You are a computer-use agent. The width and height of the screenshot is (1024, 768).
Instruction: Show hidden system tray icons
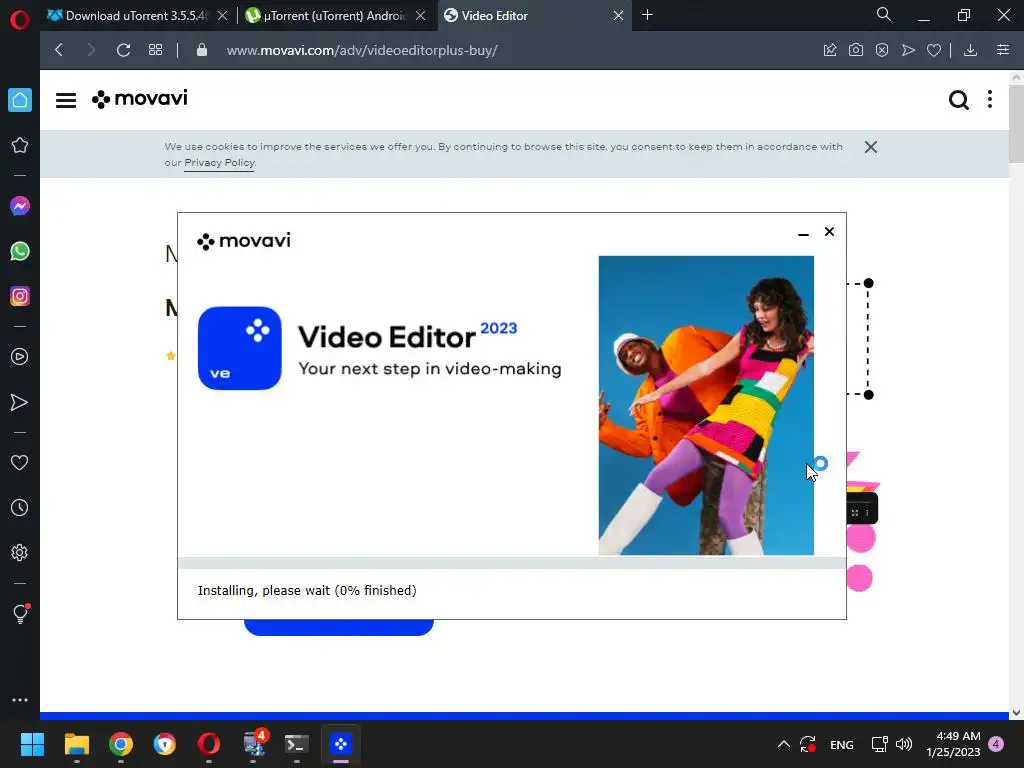784,744
